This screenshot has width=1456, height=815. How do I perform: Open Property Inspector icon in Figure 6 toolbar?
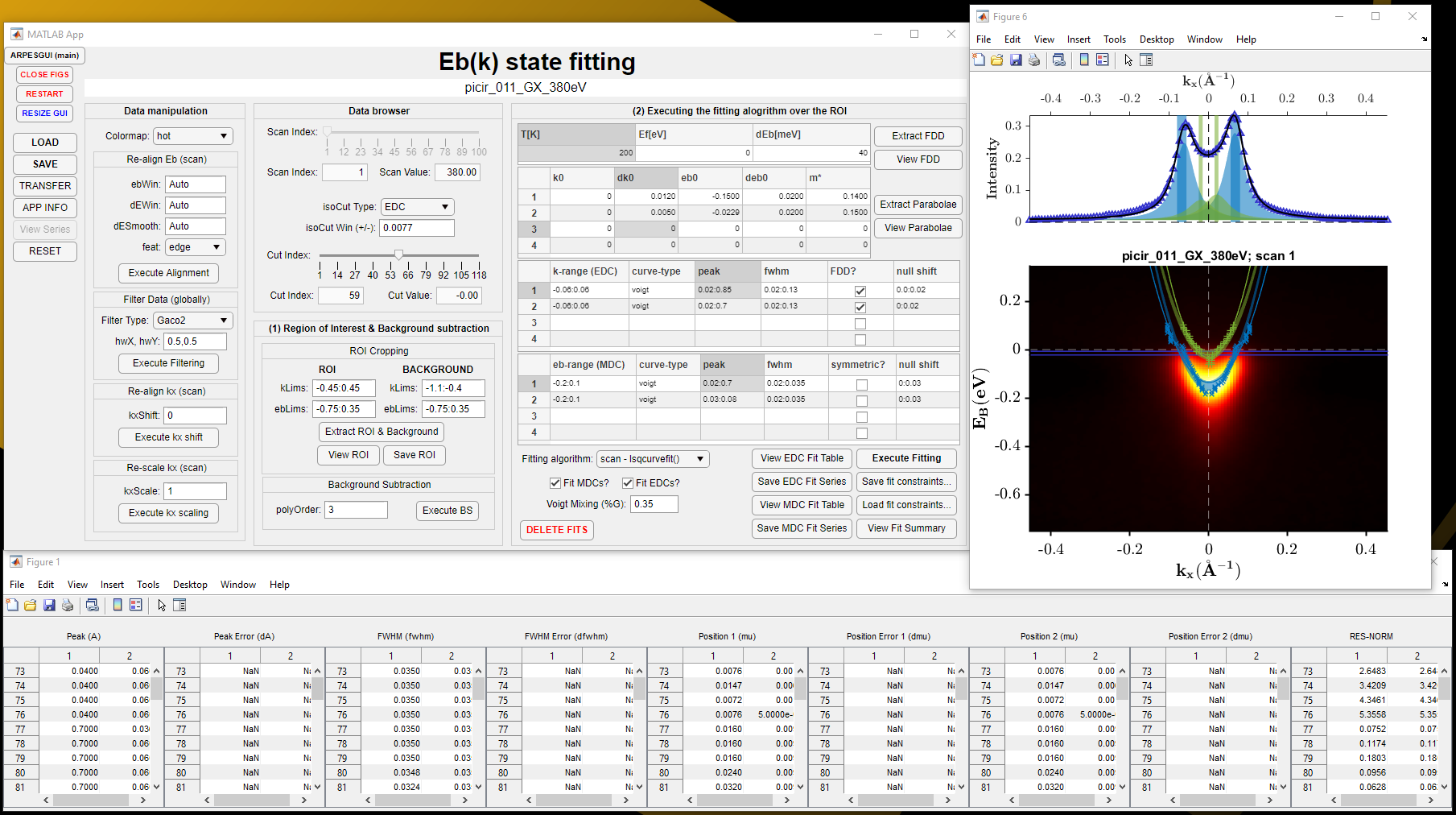coord(1146,60)
